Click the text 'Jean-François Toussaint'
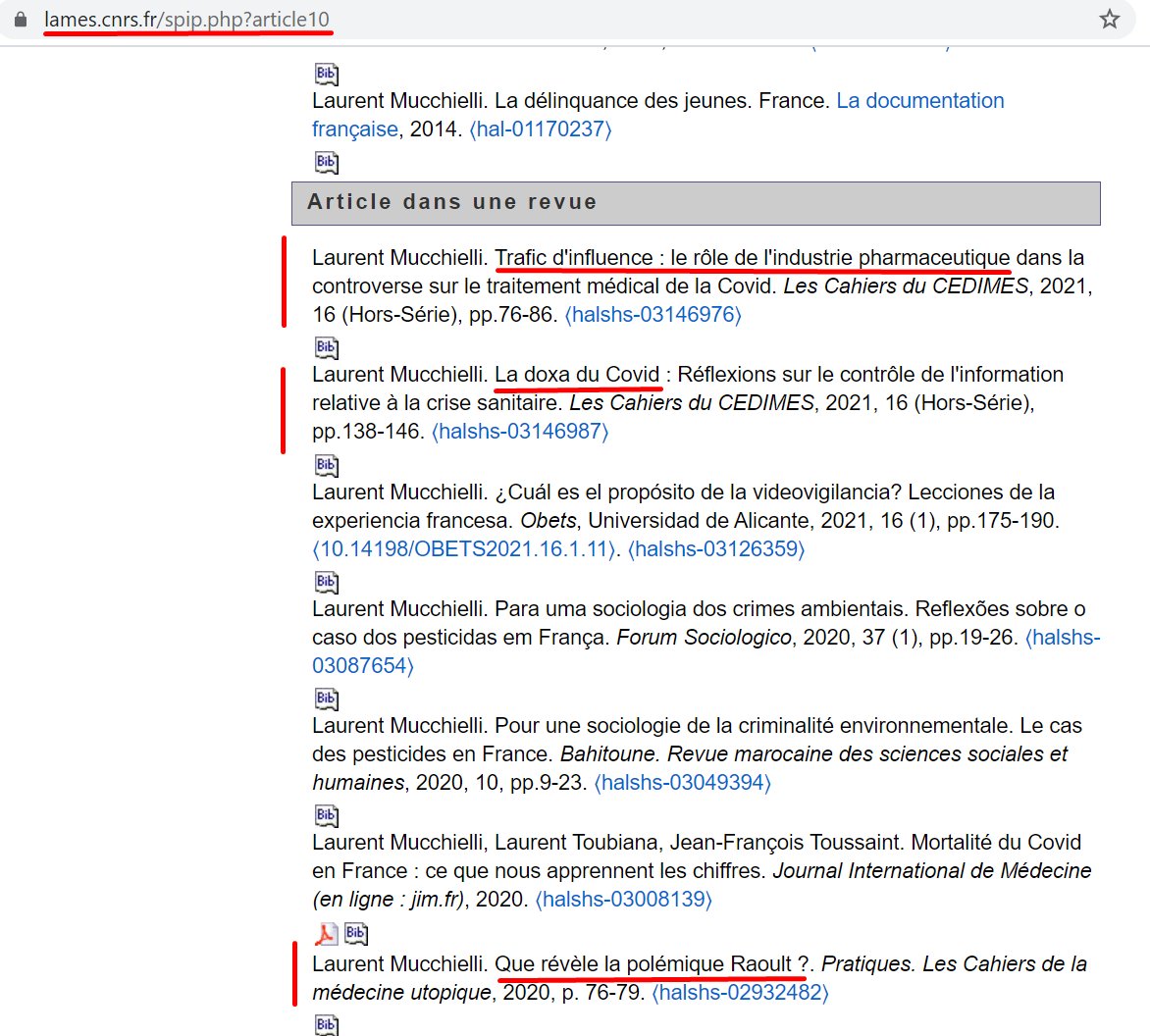Screen dimensions: 1150x1036 click(785, 843)
